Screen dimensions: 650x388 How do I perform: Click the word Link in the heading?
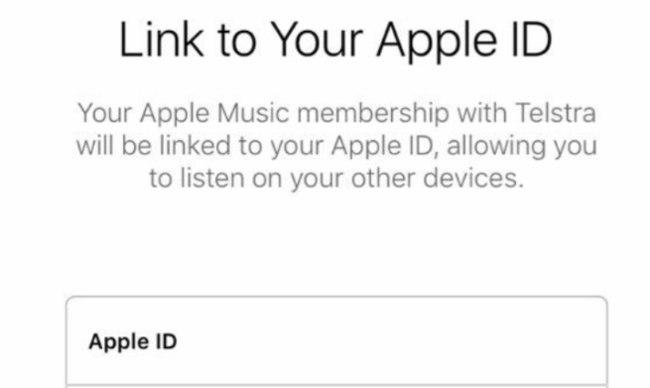(x=161, y=39)
